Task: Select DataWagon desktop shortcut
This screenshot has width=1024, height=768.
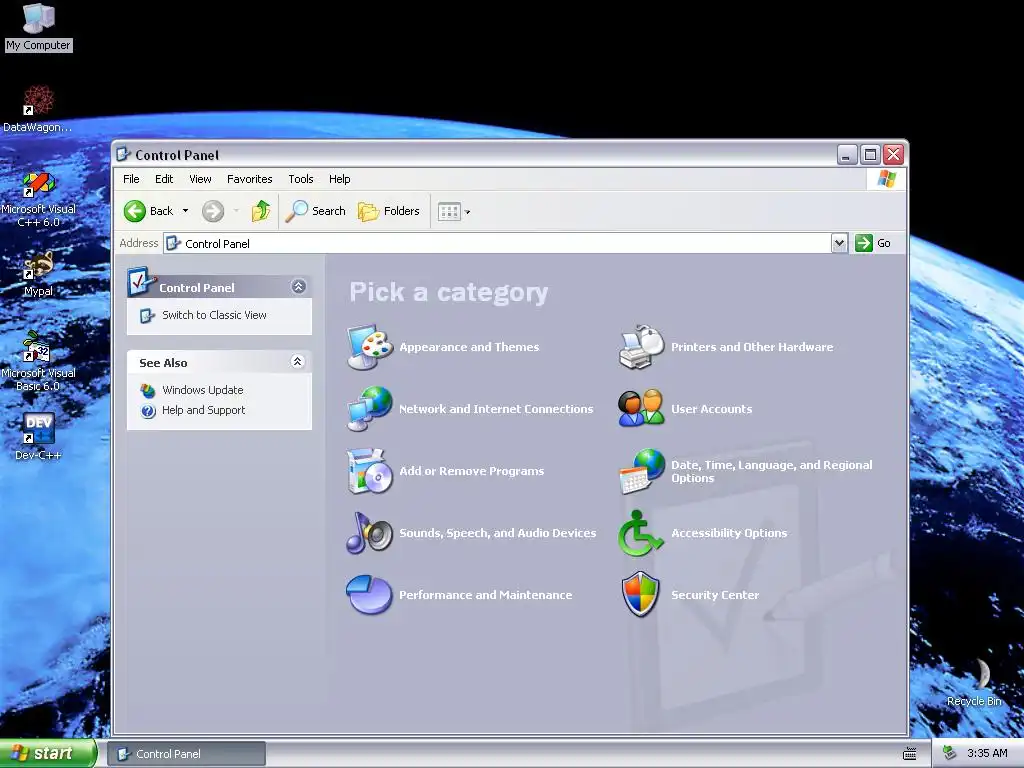Action: click(38, 108)
